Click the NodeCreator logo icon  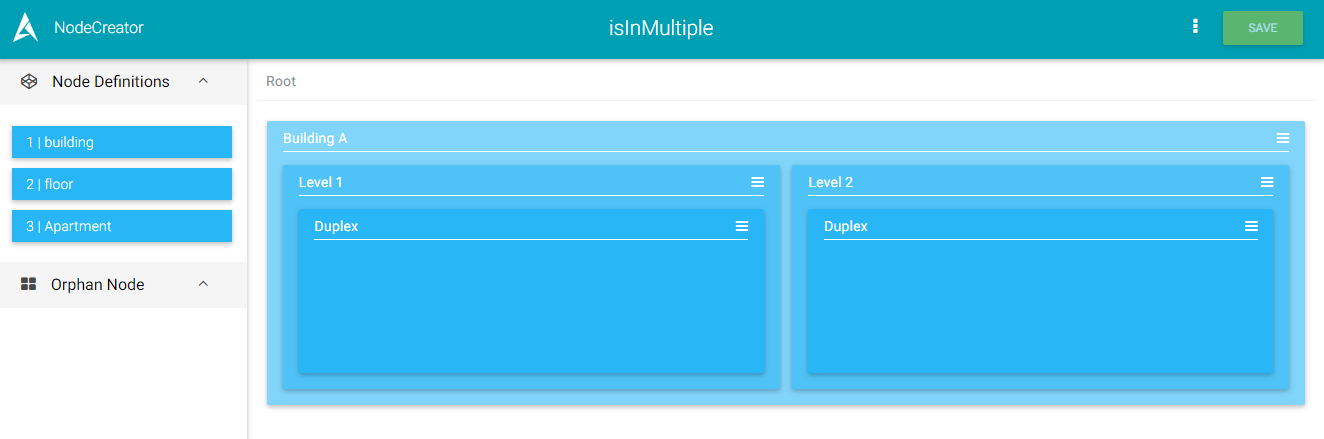[25, 28]
